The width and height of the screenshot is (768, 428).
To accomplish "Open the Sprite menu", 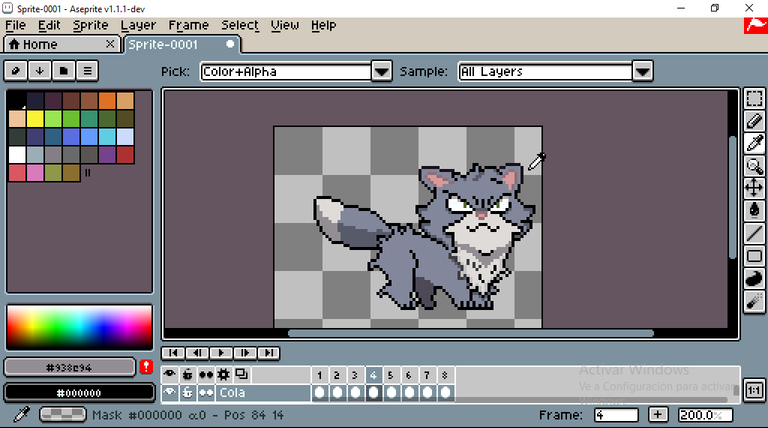I will pos(91,25).
